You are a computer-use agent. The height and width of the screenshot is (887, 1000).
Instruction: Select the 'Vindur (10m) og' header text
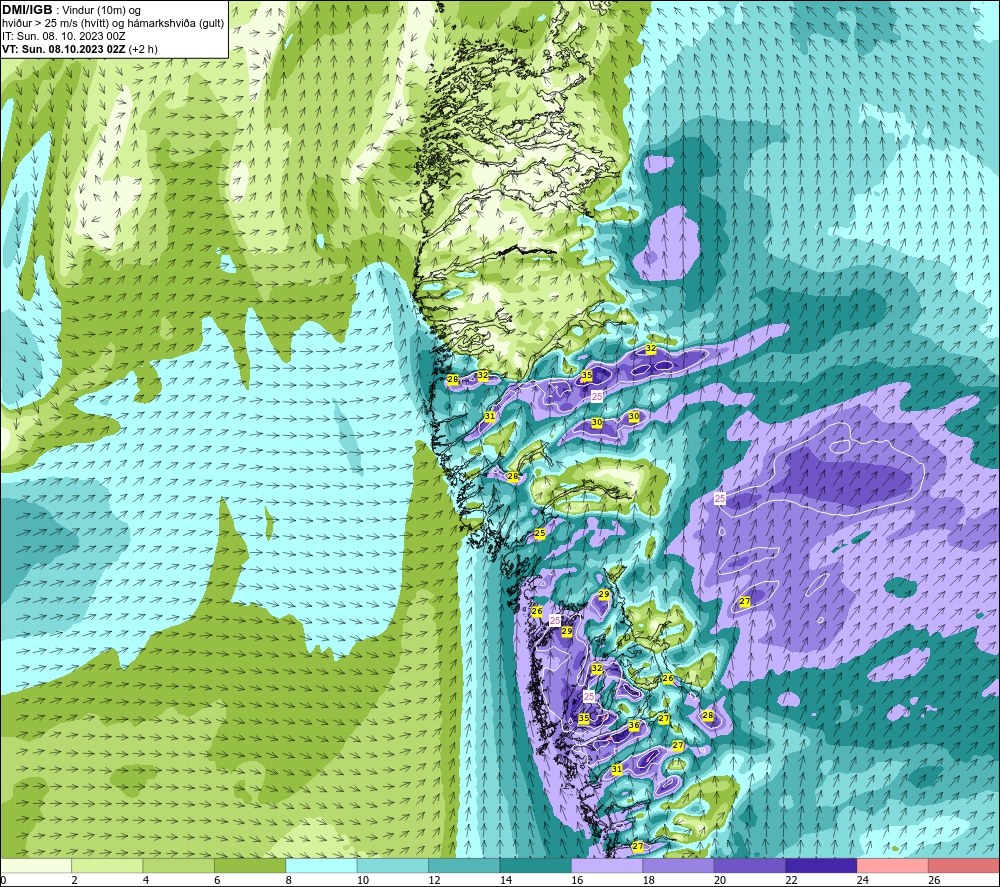(x=102, y=11)
